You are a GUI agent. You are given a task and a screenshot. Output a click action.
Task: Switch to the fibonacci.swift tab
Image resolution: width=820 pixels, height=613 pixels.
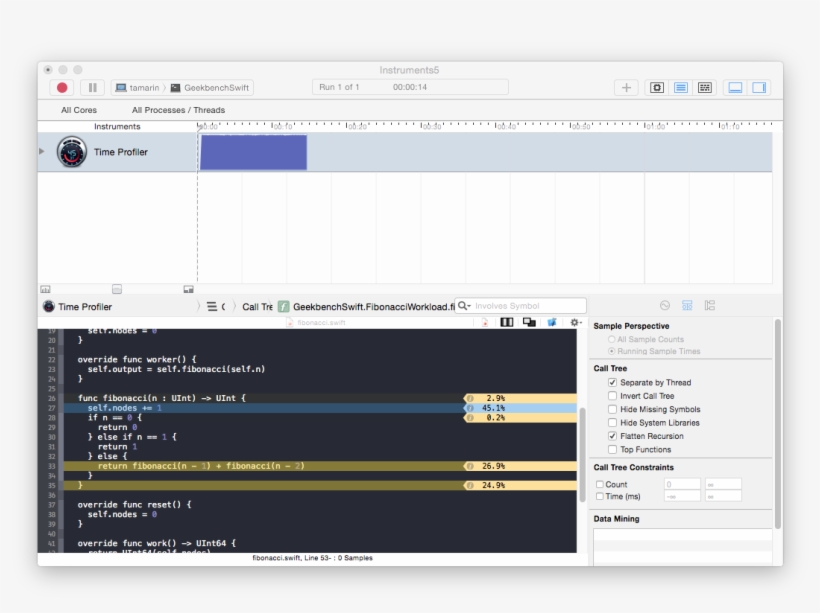click(320, 323)
